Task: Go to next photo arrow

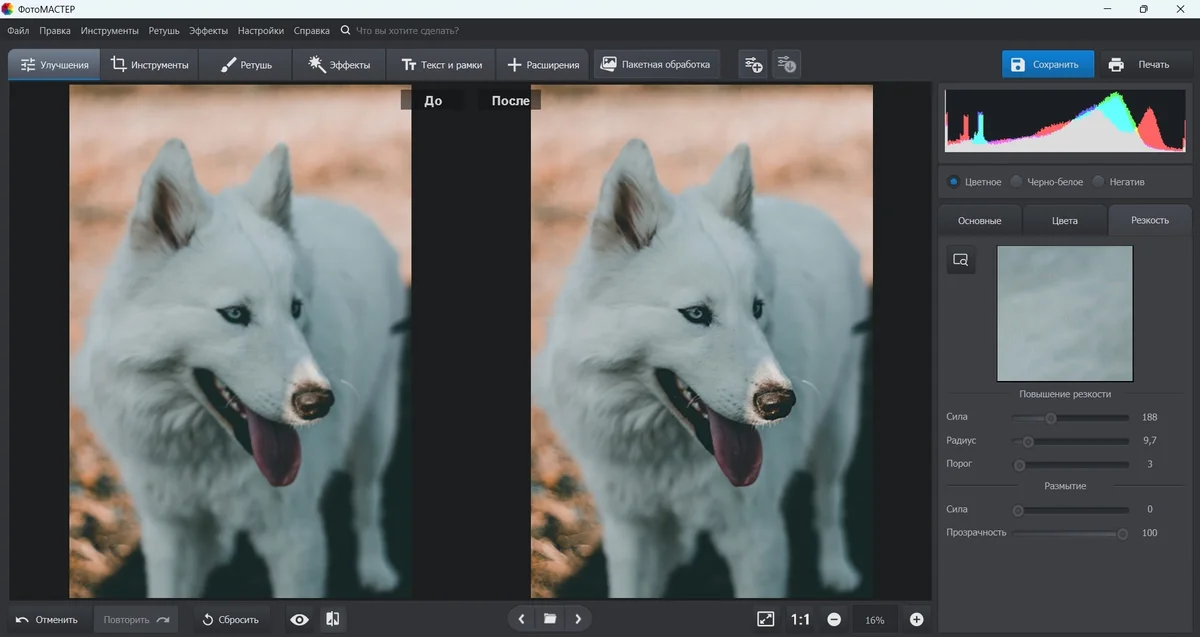Action: pyautogui.click(x=578, y=620)
